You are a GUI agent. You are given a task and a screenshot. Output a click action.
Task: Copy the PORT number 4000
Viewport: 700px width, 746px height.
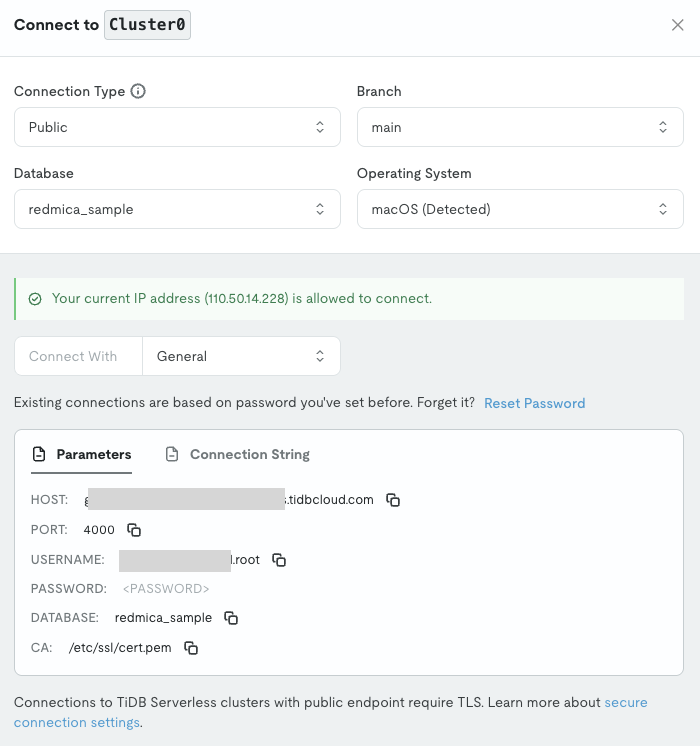pos(133,530)
